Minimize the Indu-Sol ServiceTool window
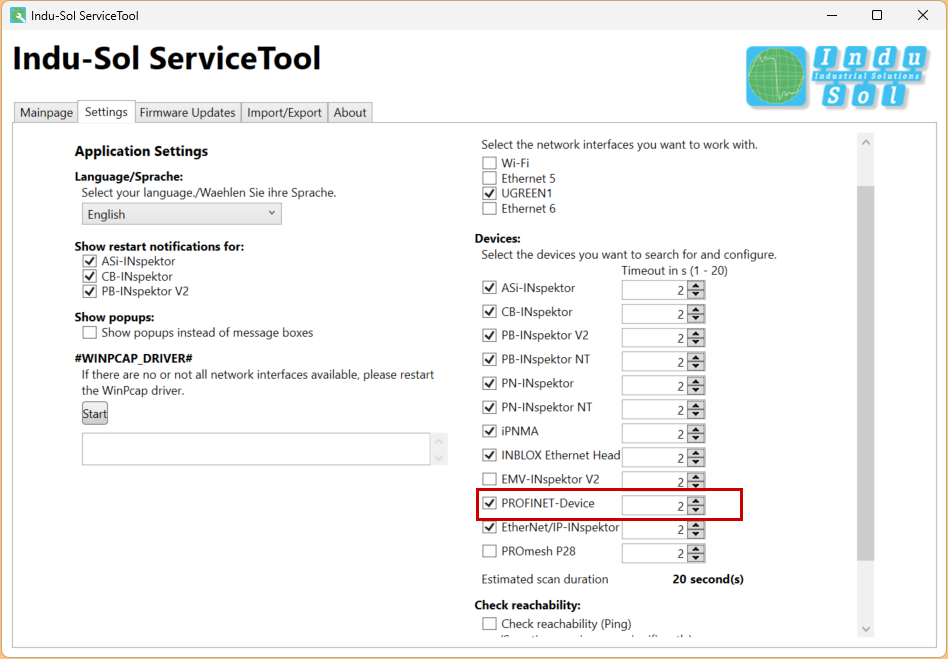Screen dimensions: 948x659 tap(832, 15)
